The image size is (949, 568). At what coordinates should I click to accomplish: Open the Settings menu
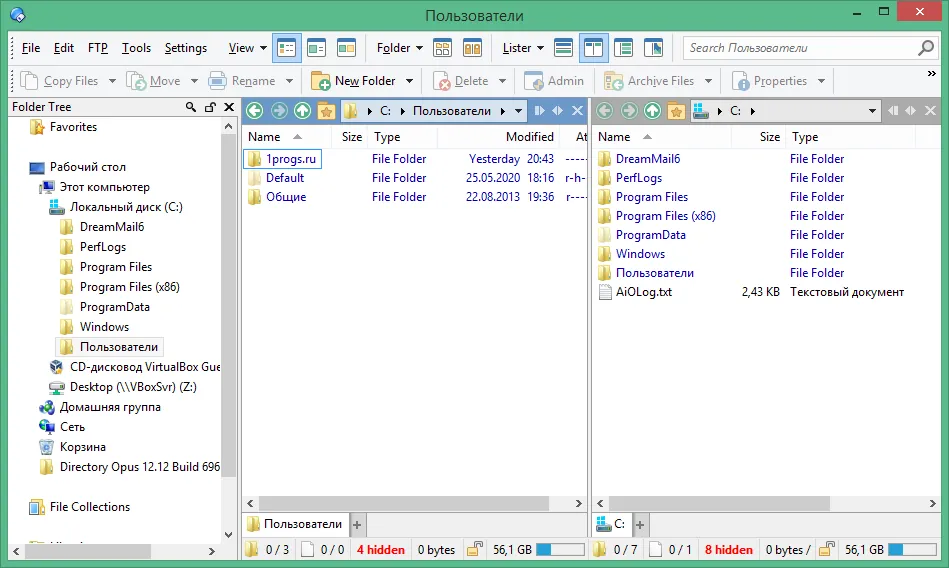point(186,48)
